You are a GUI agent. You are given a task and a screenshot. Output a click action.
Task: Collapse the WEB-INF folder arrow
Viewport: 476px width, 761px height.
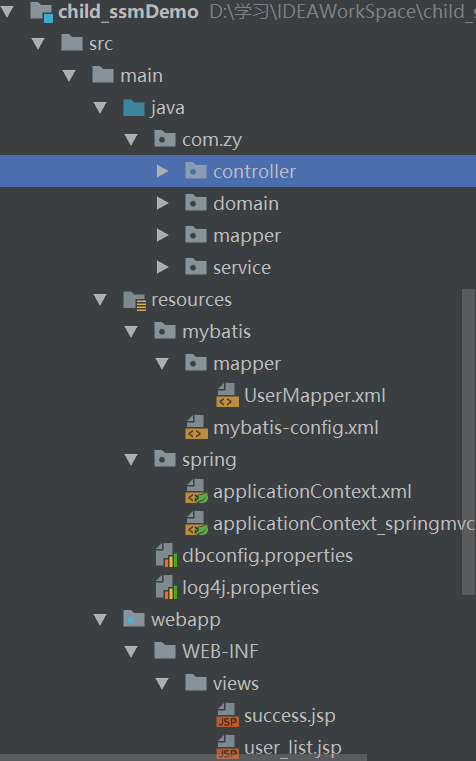(131, 651)
